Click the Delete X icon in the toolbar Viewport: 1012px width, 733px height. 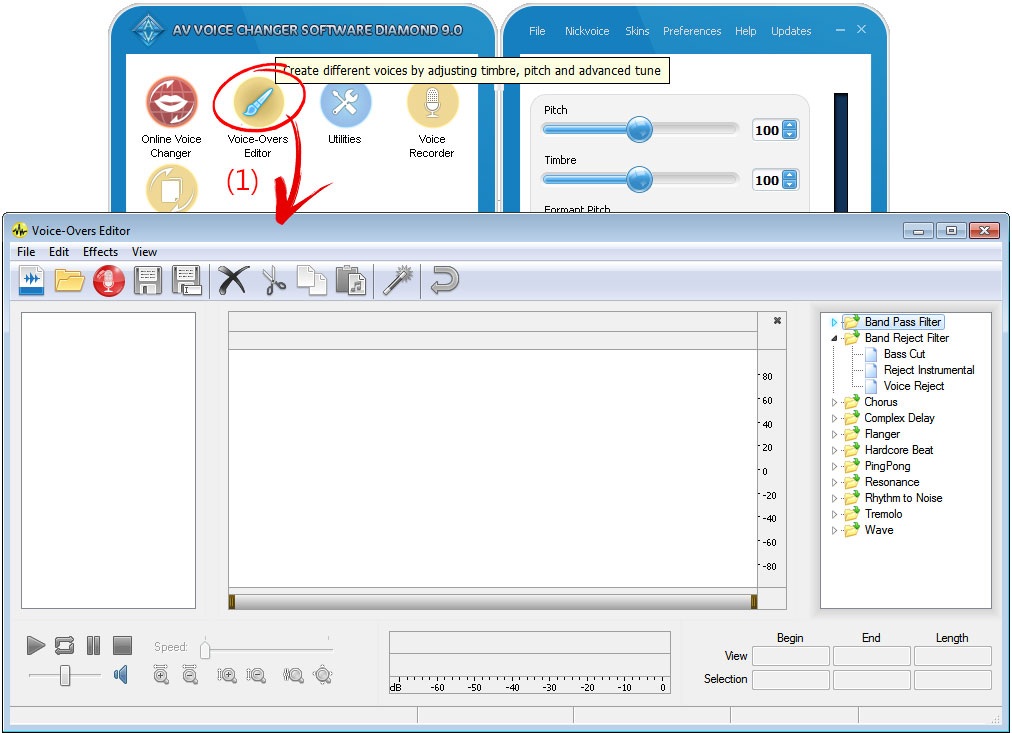232,281
